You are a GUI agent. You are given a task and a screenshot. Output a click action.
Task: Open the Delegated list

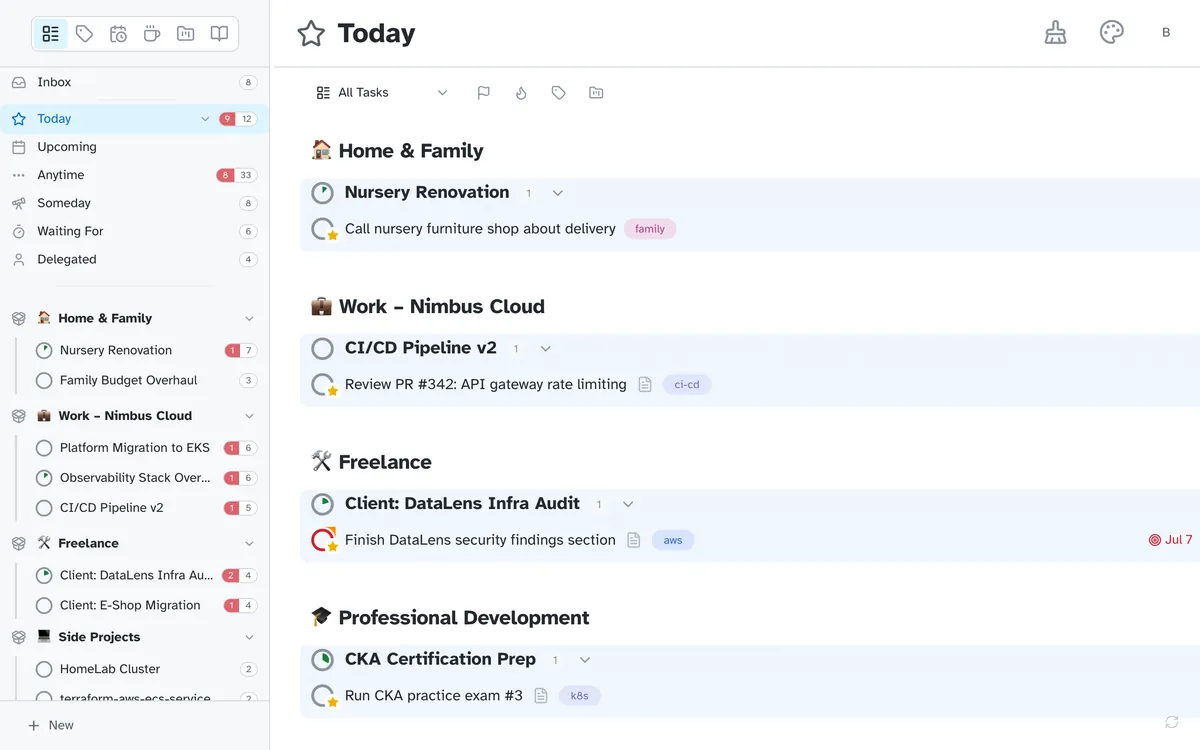tap(134, 259)
